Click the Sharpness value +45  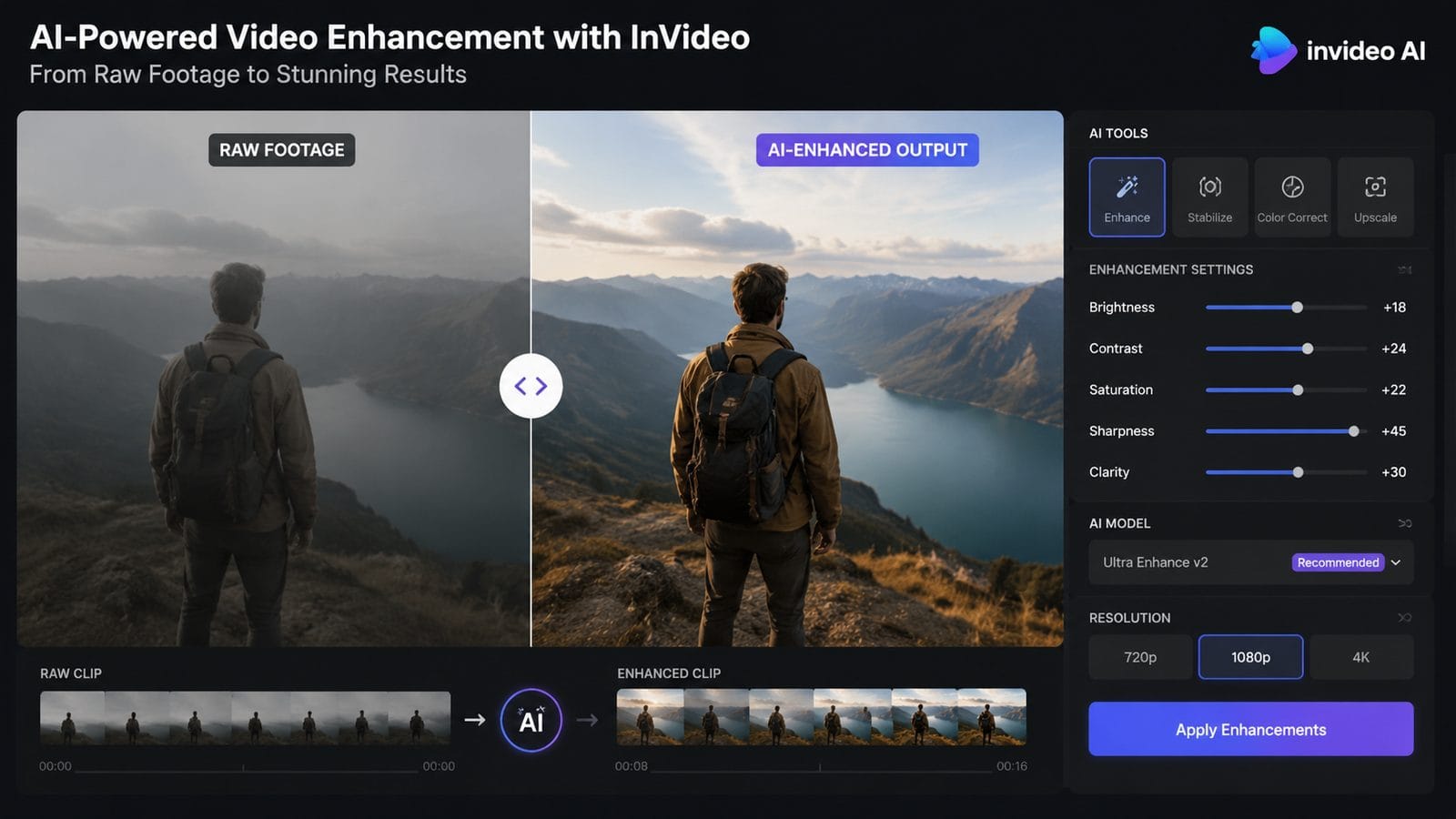point(1393,431)
